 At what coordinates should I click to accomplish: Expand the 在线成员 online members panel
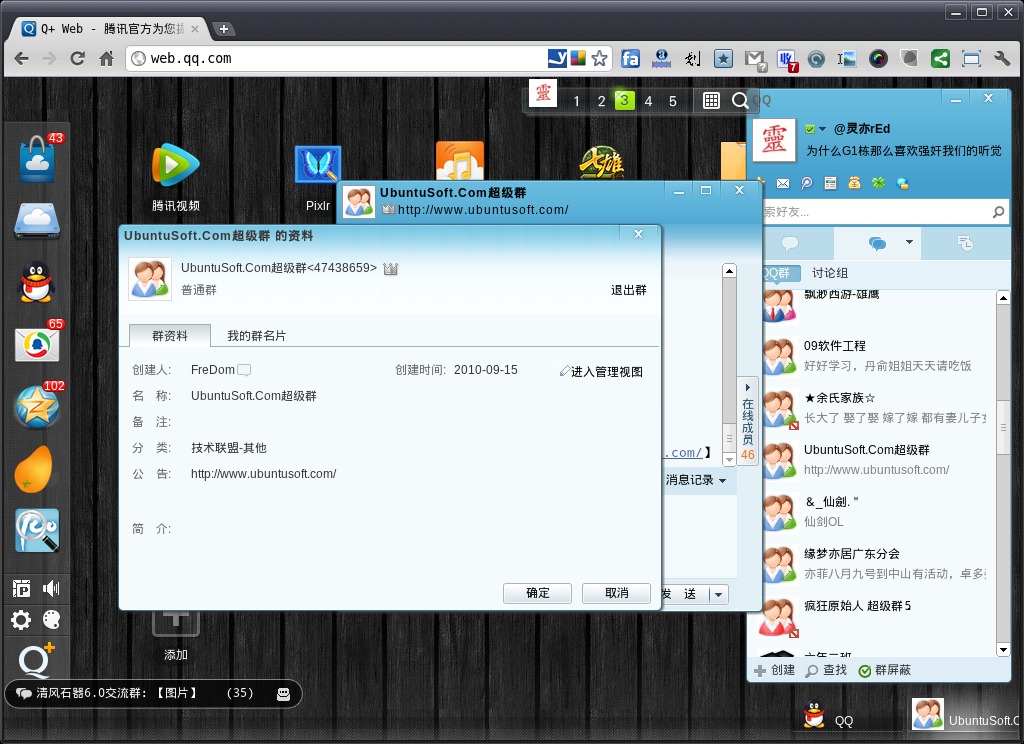pyautogui.click(x=748, y=421)
